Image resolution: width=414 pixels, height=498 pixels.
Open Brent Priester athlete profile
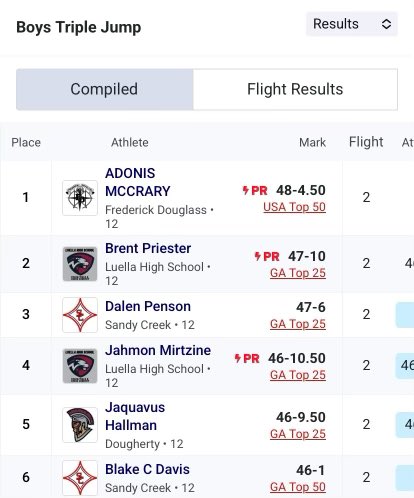pyautogui.click(x=148, y=248)
